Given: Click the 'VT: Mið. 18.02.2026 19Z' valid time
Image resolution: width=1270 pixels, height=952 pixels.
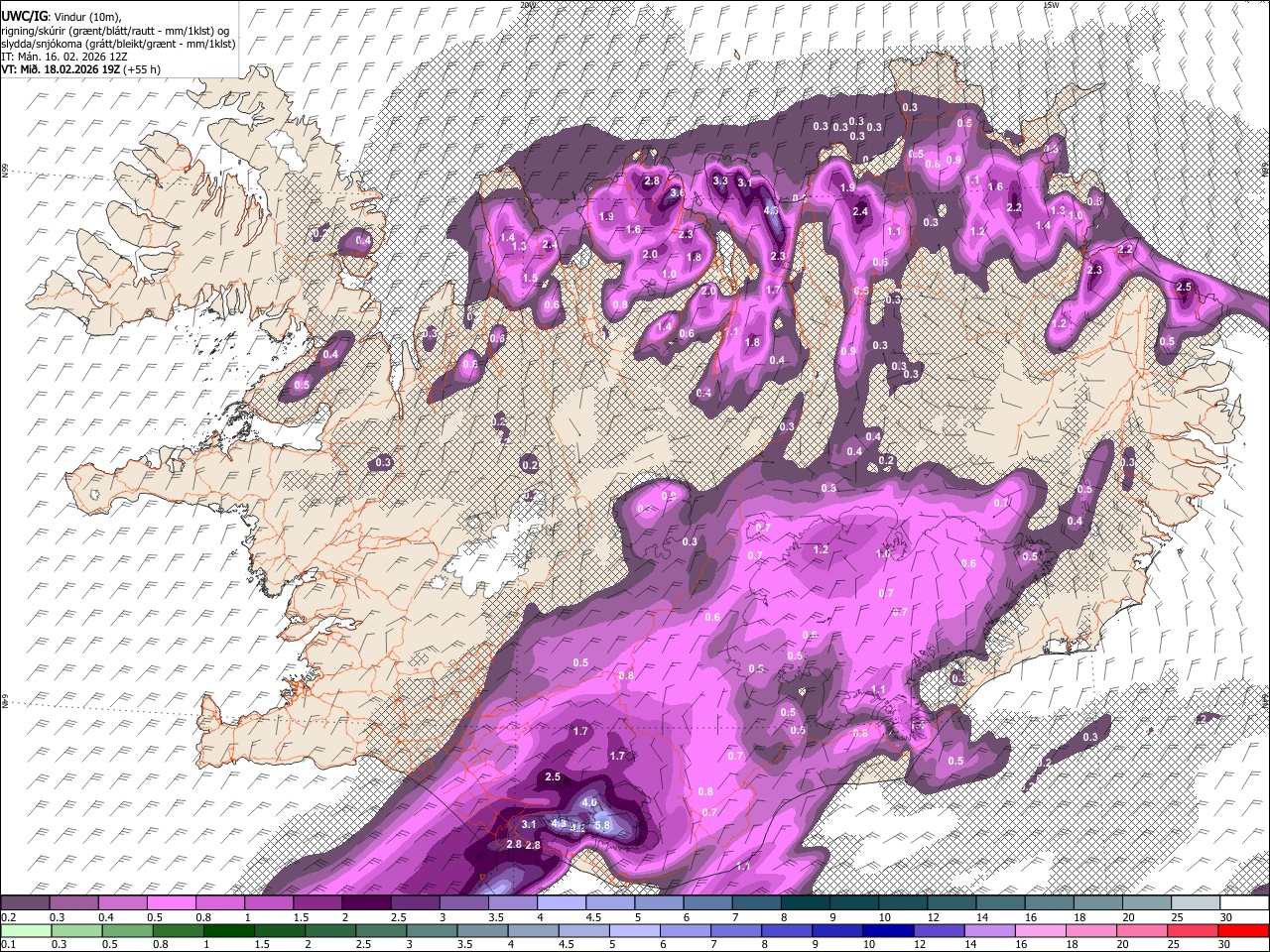Looking at the screenshot, I should click(61, 69).
